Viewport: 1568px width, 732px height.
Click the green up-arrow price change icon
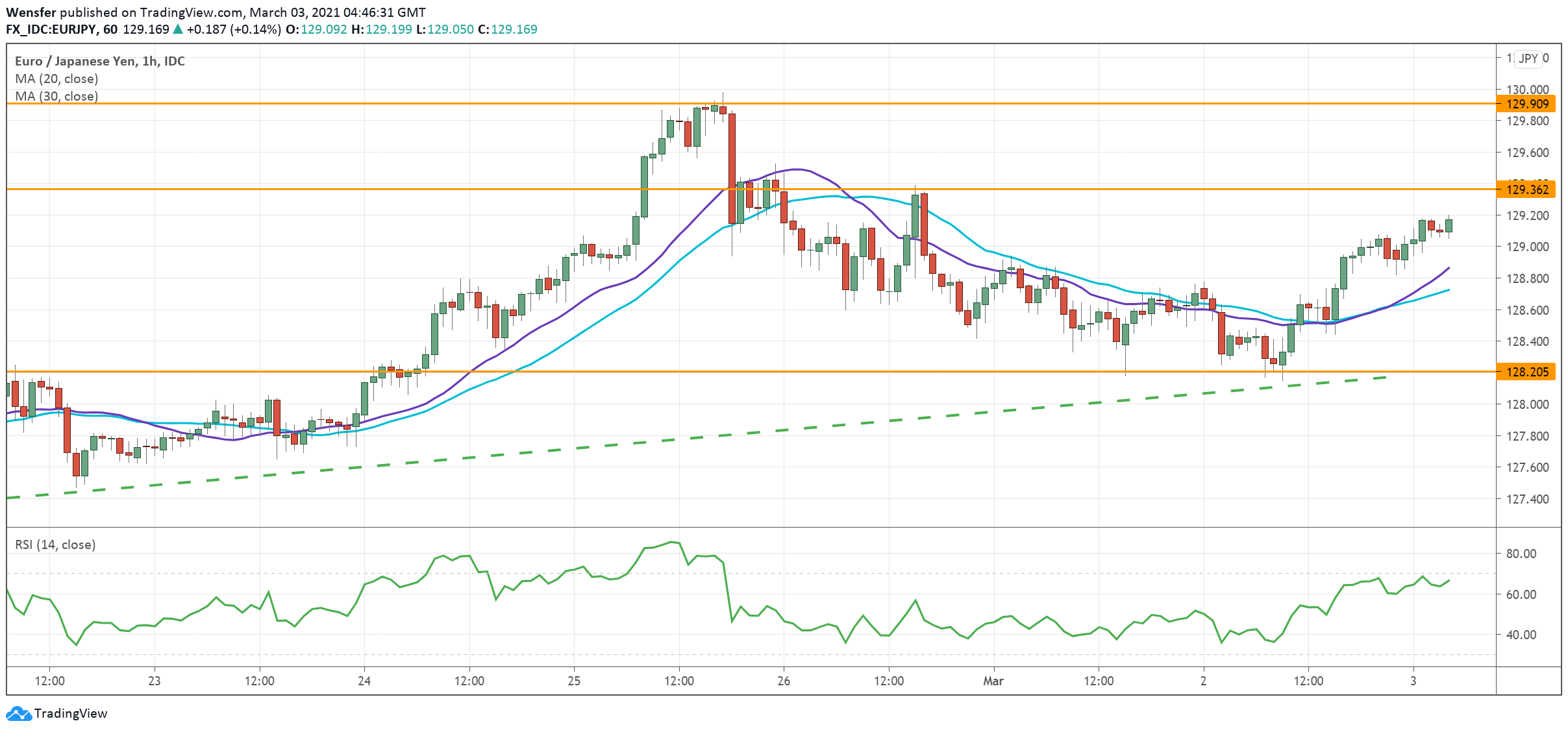[x=178, y=29]
